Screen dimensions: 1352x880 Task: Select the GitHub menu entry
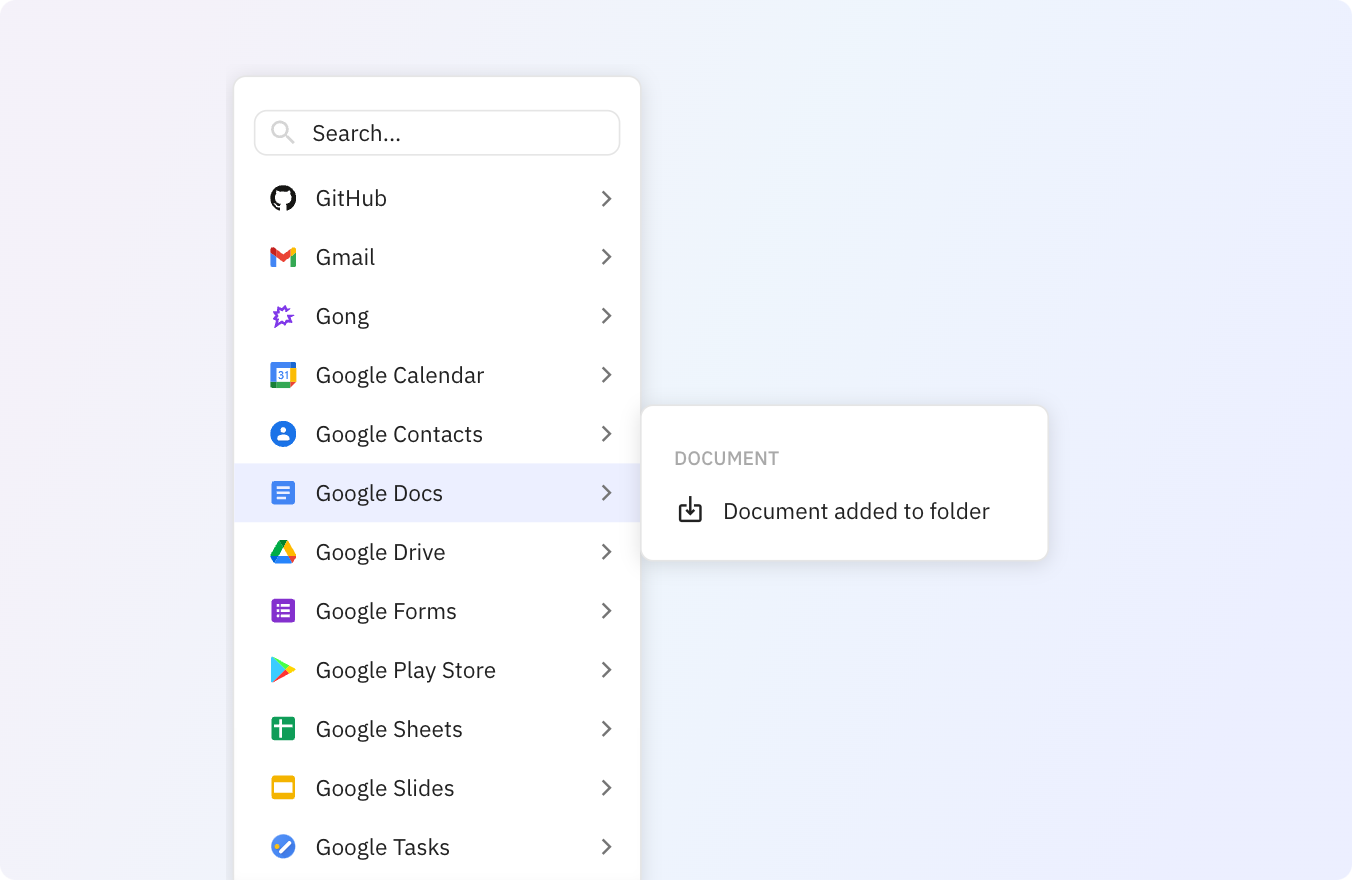437,198
